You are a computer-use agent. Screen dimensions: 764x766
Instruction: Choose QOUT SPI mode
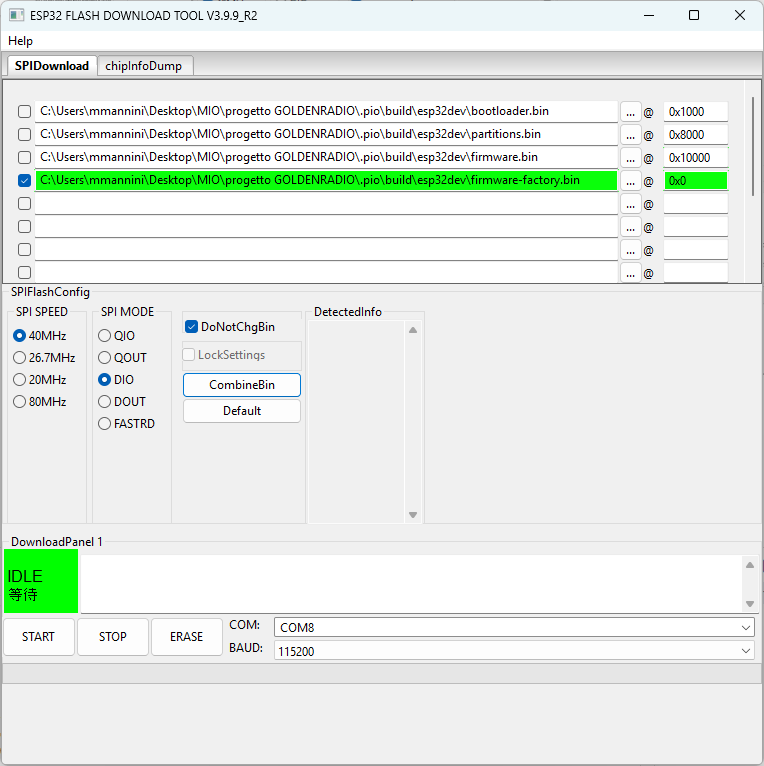click(x=122, y=358)
